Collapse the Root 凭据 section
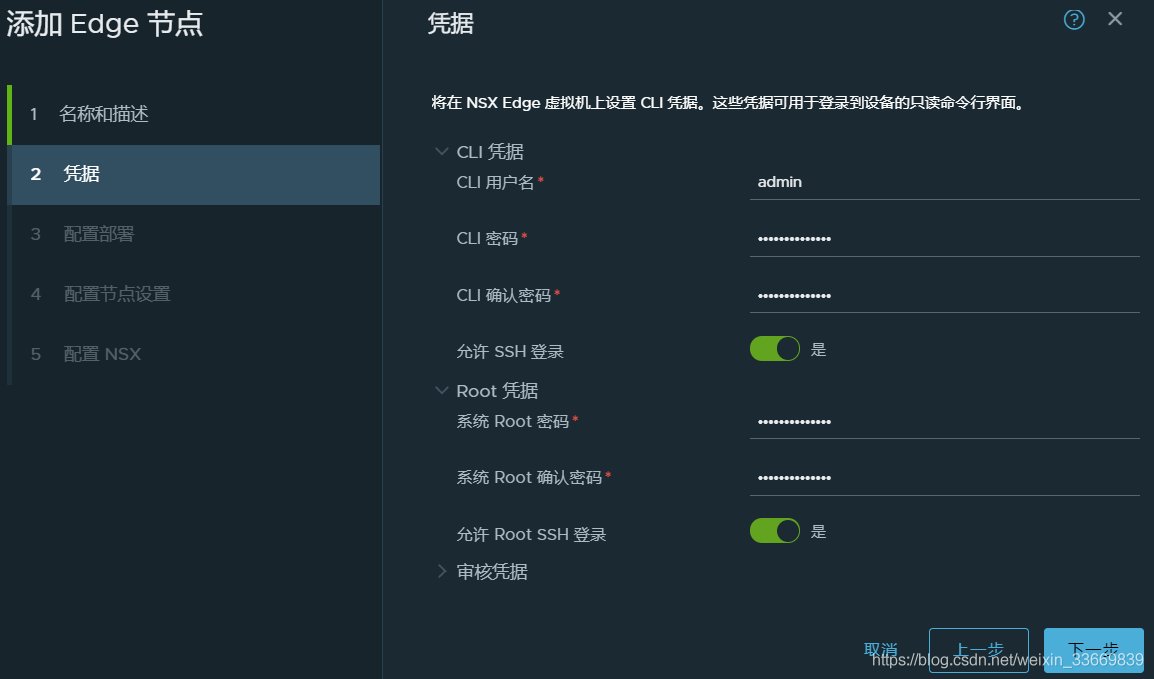The height and width of the screenshot is (679, 1154). click(x=442, y=391)
